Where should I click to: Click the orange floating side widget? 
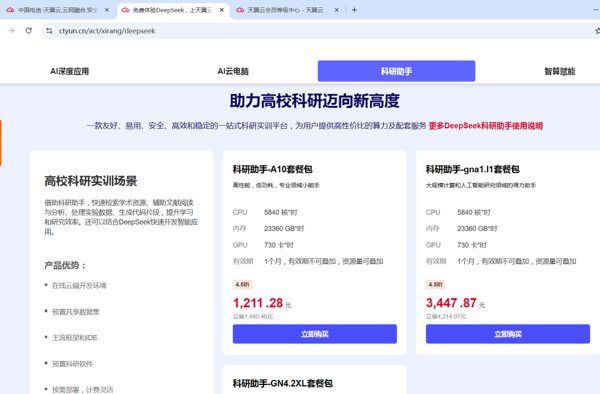[x=1, y=143]
